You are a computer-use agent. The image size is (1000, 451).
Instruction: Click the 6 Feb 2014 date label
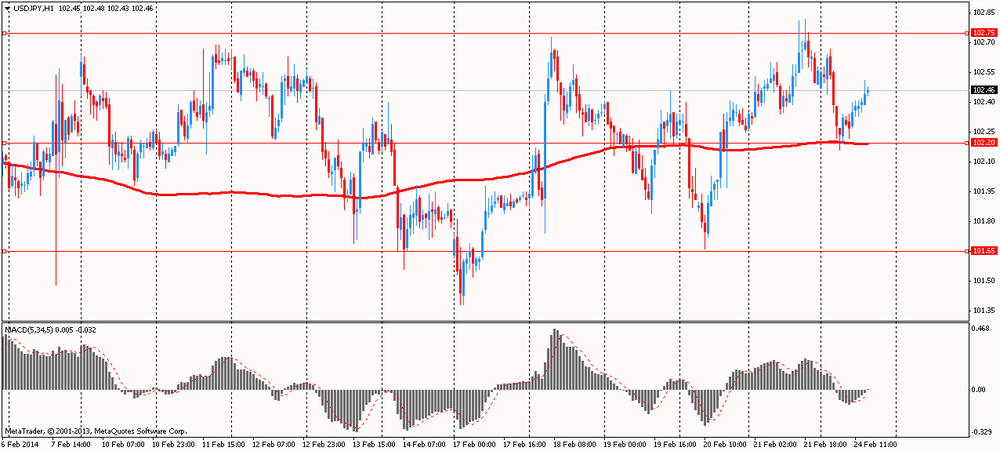(18, 443)
